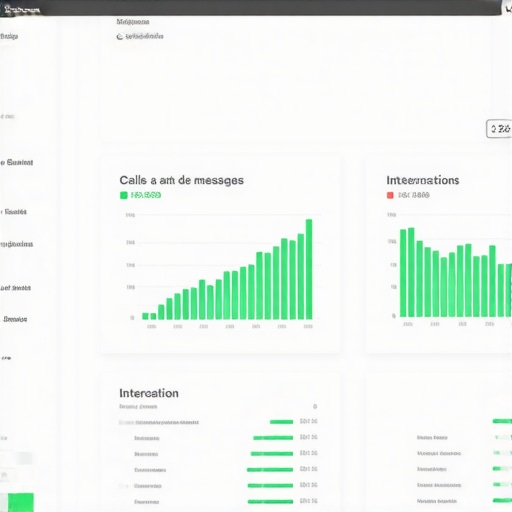The width and height of the screenshot is (512, 512).
Task: Click the green legend square under Calls chart title
Action: tap(124, 195)
